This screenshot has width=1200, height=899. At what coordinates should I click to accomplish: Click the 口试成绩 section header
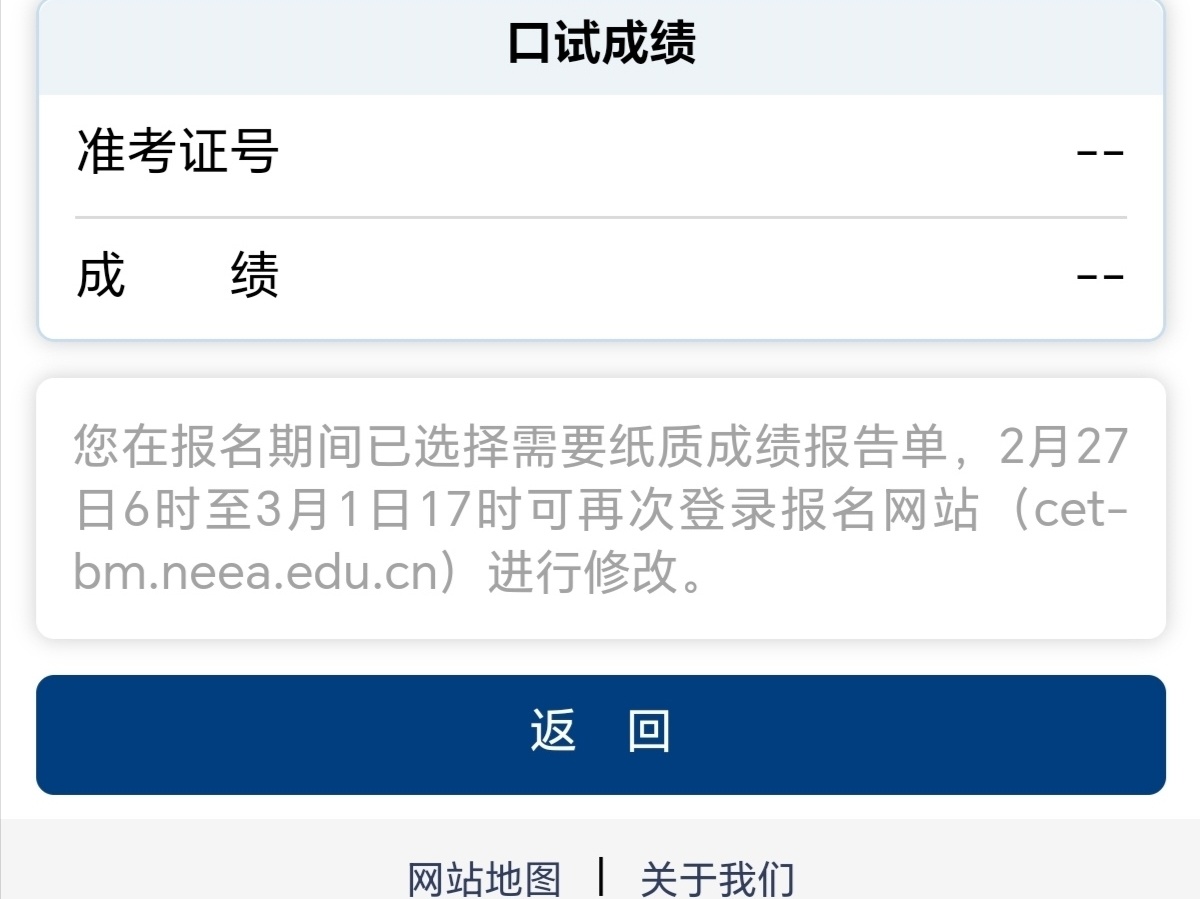click(x=601, y=45)
